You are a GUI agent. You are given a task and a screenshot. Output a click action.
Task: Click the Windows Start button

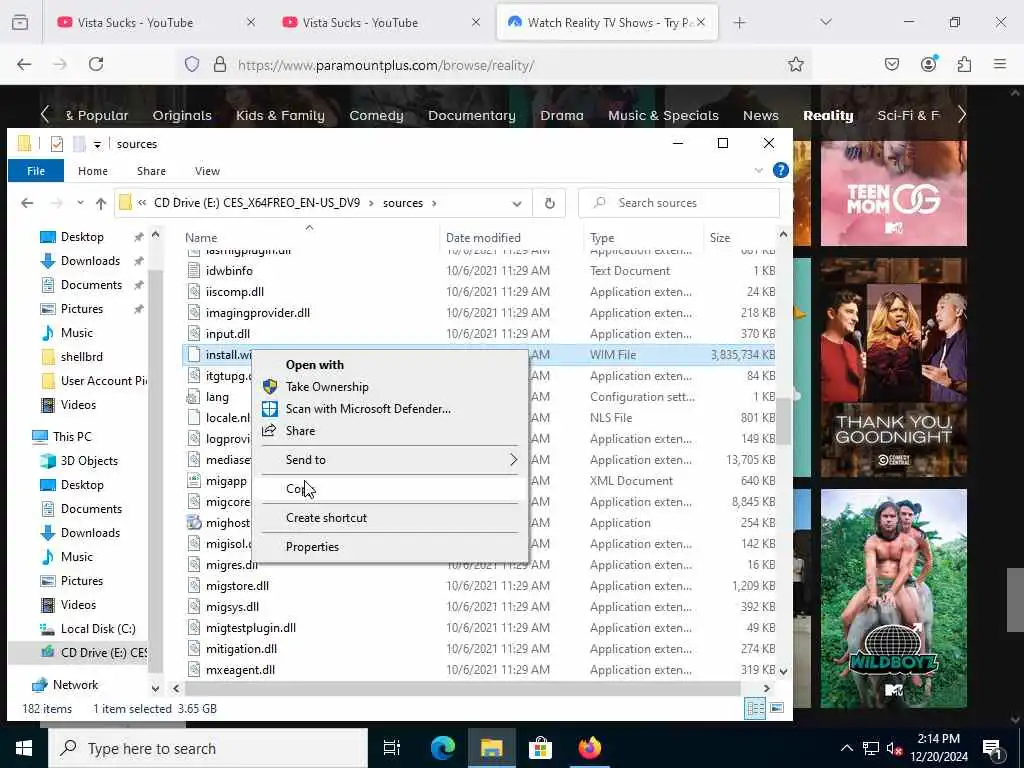[x=24, y=748]
